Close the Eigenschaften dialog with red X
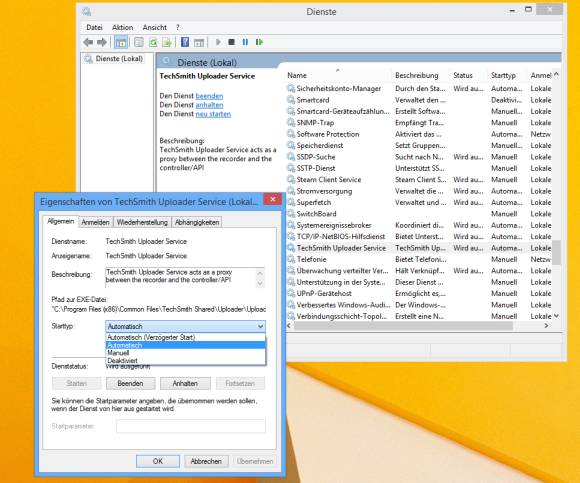 [x=273, y=199]
